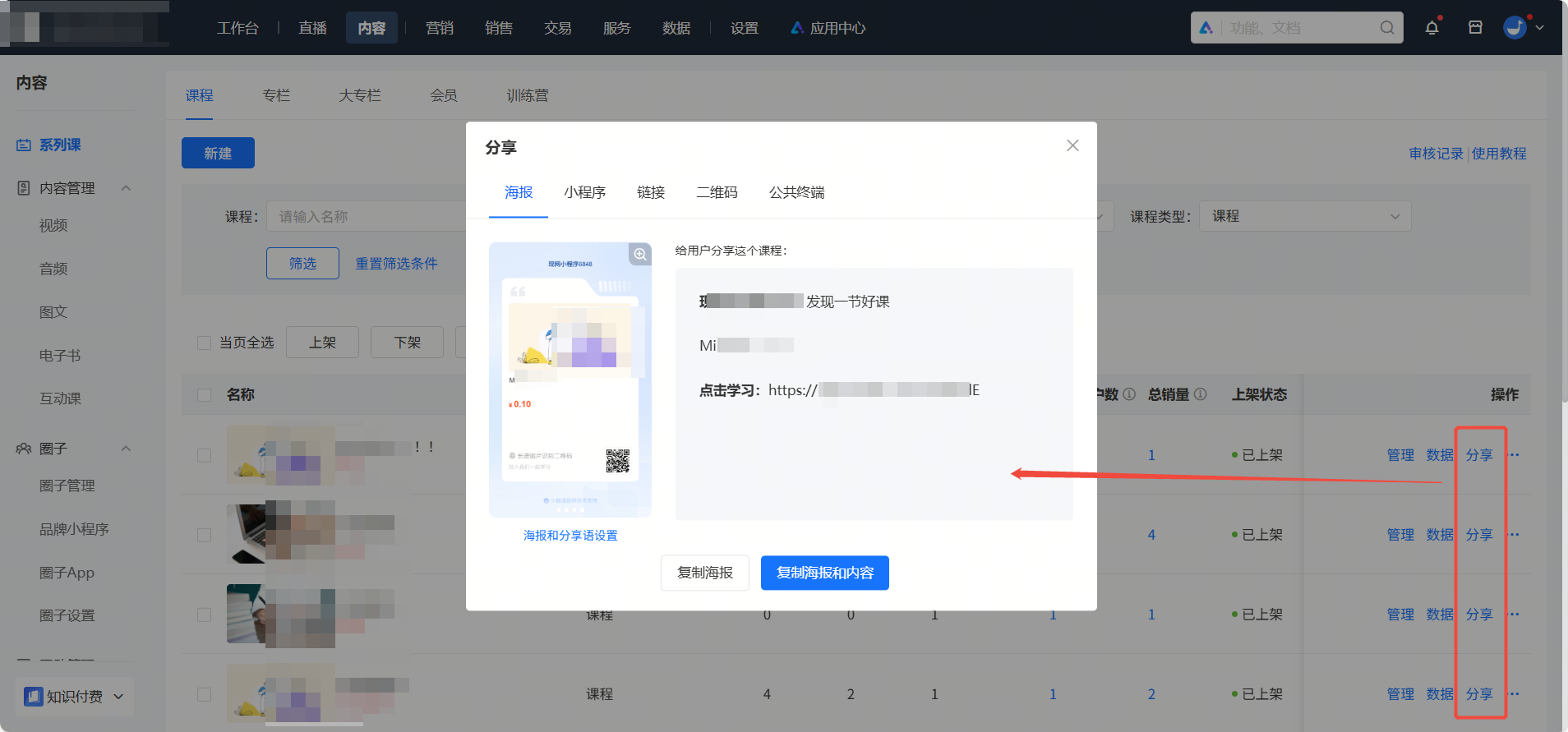Zoom in on the poster preview
Viewport: 1568px width, 732px height.
640,254
